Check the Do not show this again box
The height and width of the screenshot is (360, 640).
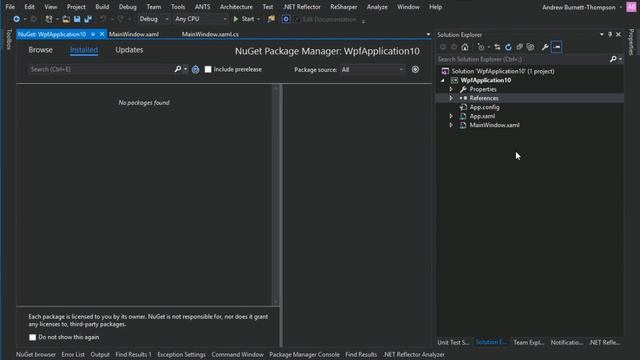coord(33,337)
